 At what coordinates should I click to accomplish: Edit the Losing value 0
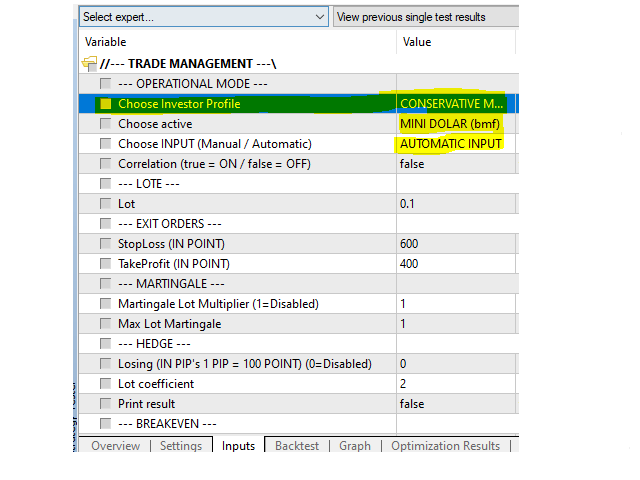pos(456,364)
